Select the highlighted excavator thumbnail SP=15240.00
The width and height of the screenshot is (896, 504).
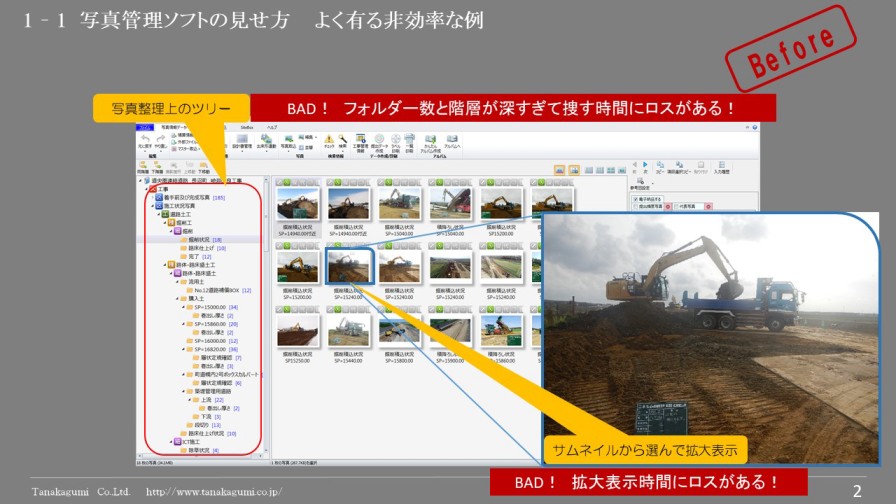click(350, 267)
